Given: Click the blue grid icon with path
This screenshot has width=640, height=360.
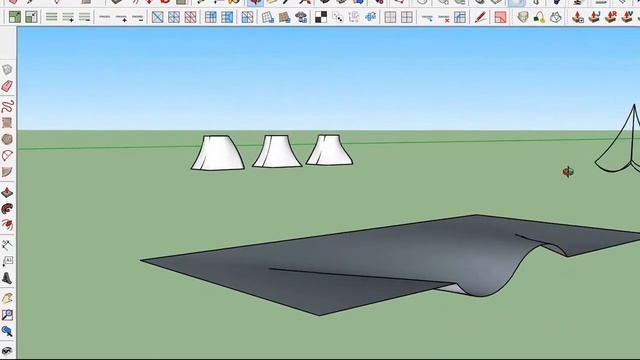Looking at the screenshot, I should 460,17.
